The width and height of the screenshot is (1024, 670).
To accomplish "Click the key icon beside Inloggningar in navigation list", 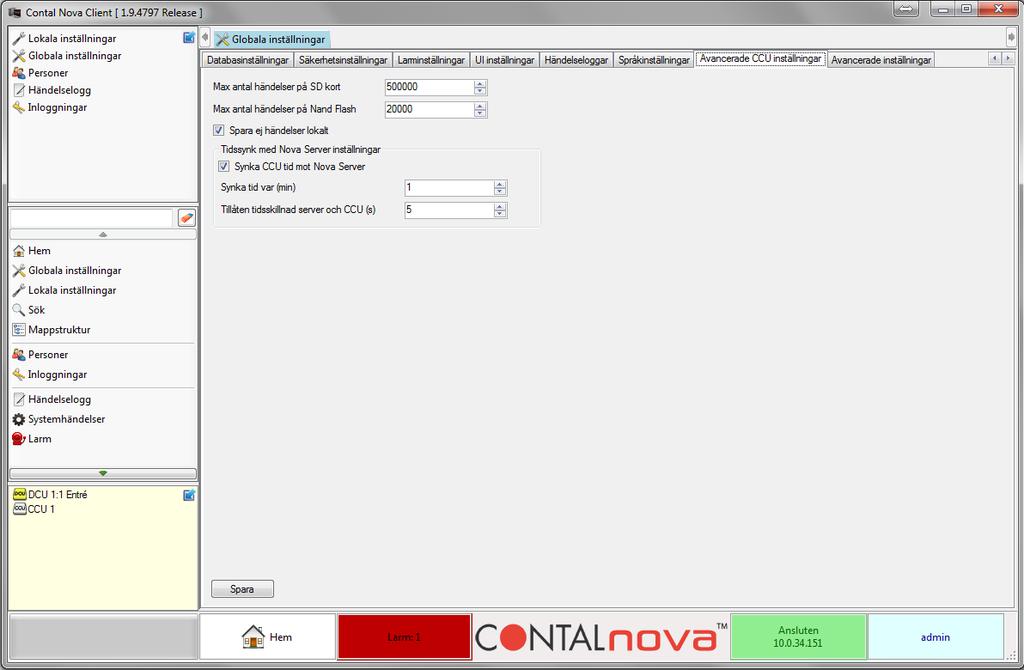I will [x=19, y=374].
